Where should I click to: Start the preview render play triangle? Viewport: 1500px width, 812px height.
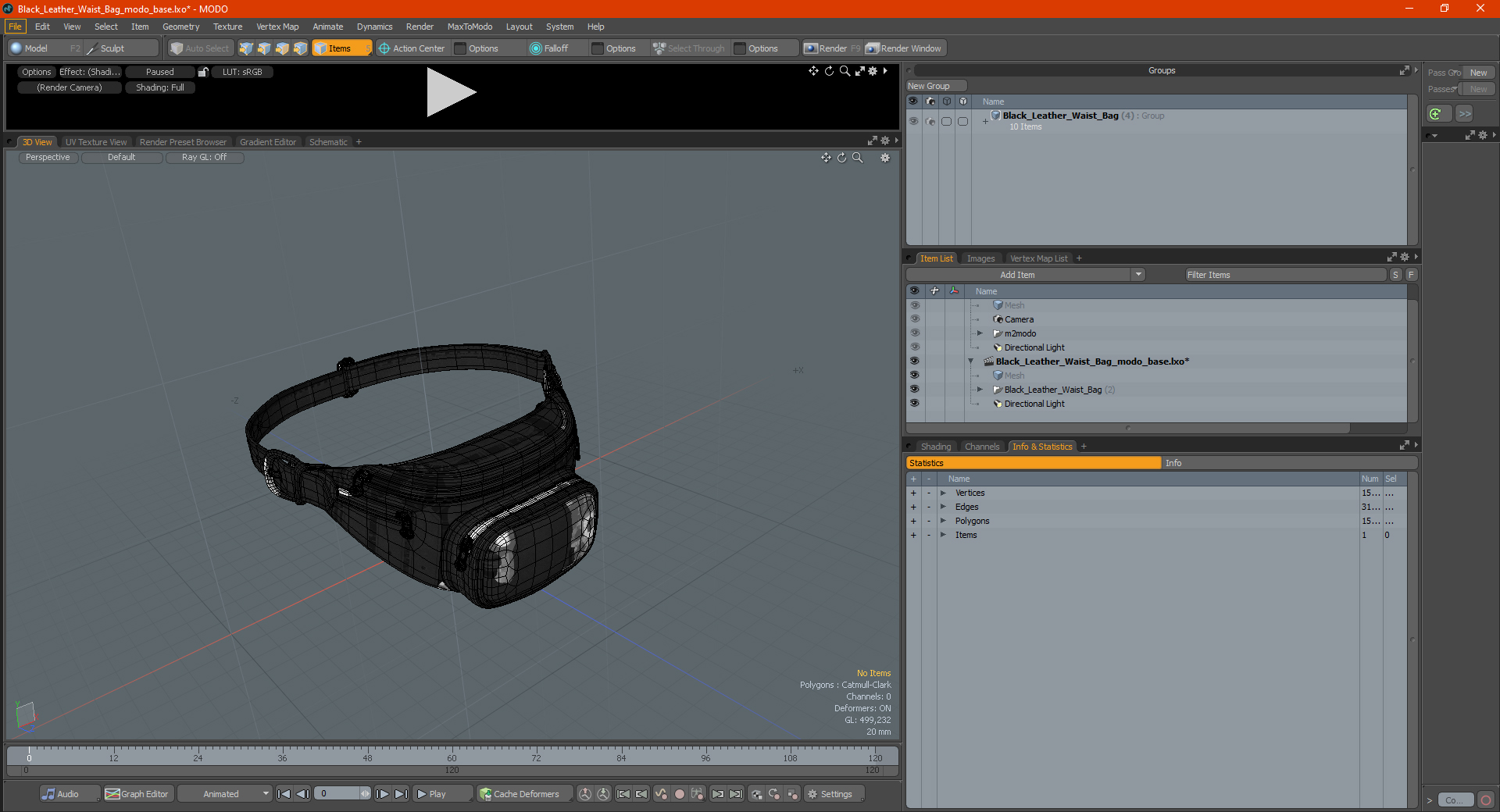click(x=450, y=92)
